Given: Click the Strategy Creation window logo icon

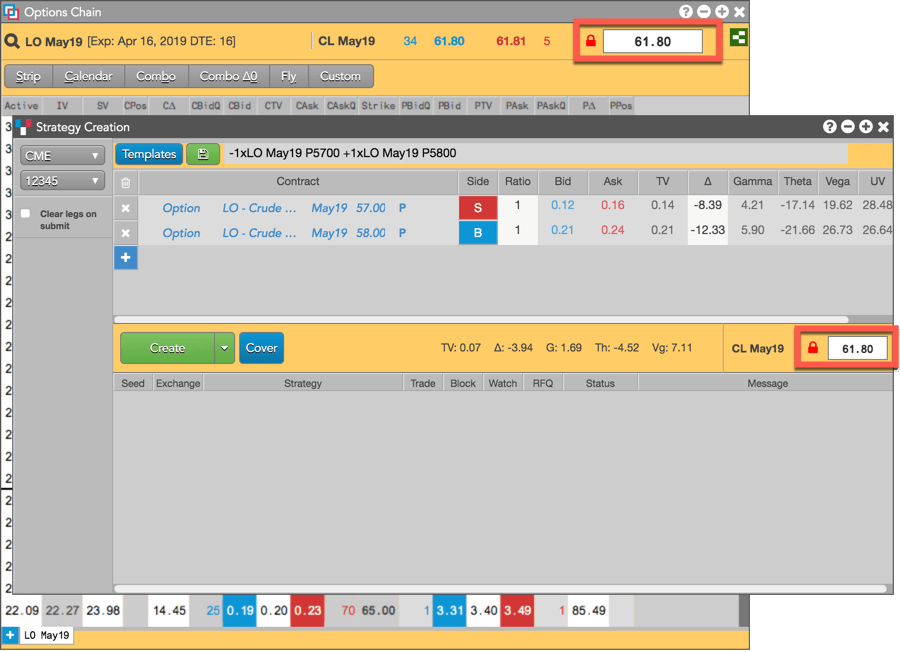Looking at the screenshot, I should (23, 127).
